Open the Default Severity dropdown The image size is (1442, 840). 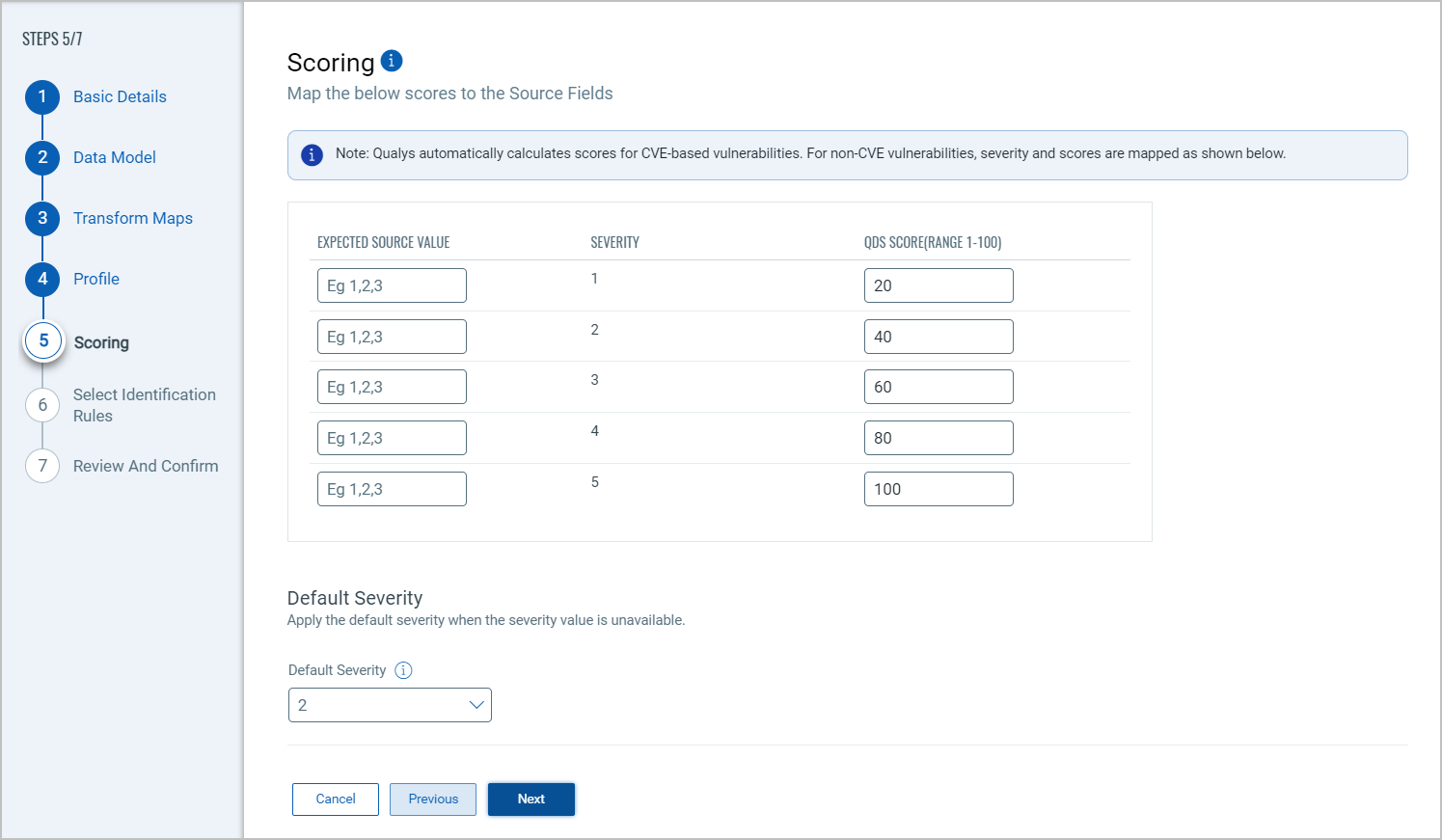pyautogui.click(x=390, y=705)
